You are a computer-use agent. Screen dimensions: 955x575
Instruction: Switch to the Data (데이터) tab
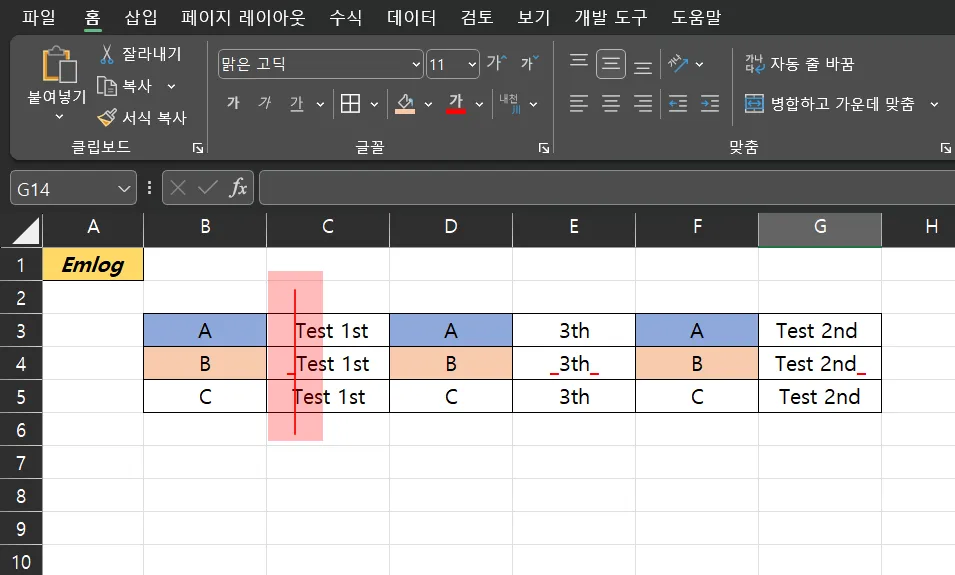(x=412, y=17)
